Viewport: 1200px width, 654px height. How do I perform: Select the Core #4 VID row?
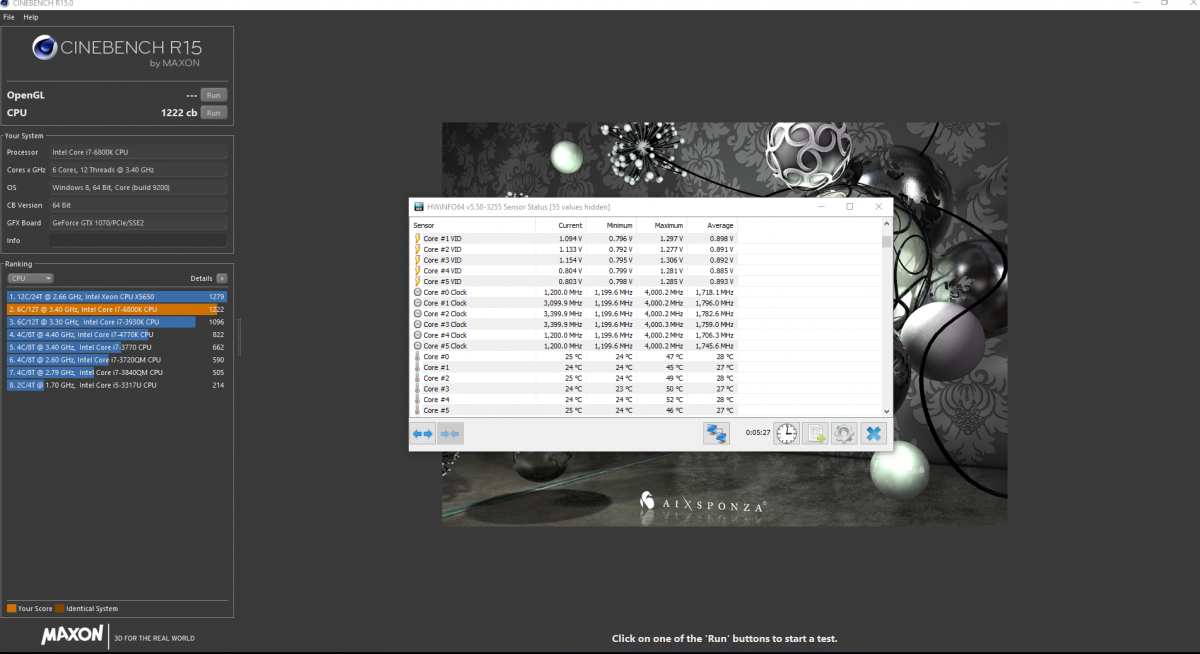(575, 271)
